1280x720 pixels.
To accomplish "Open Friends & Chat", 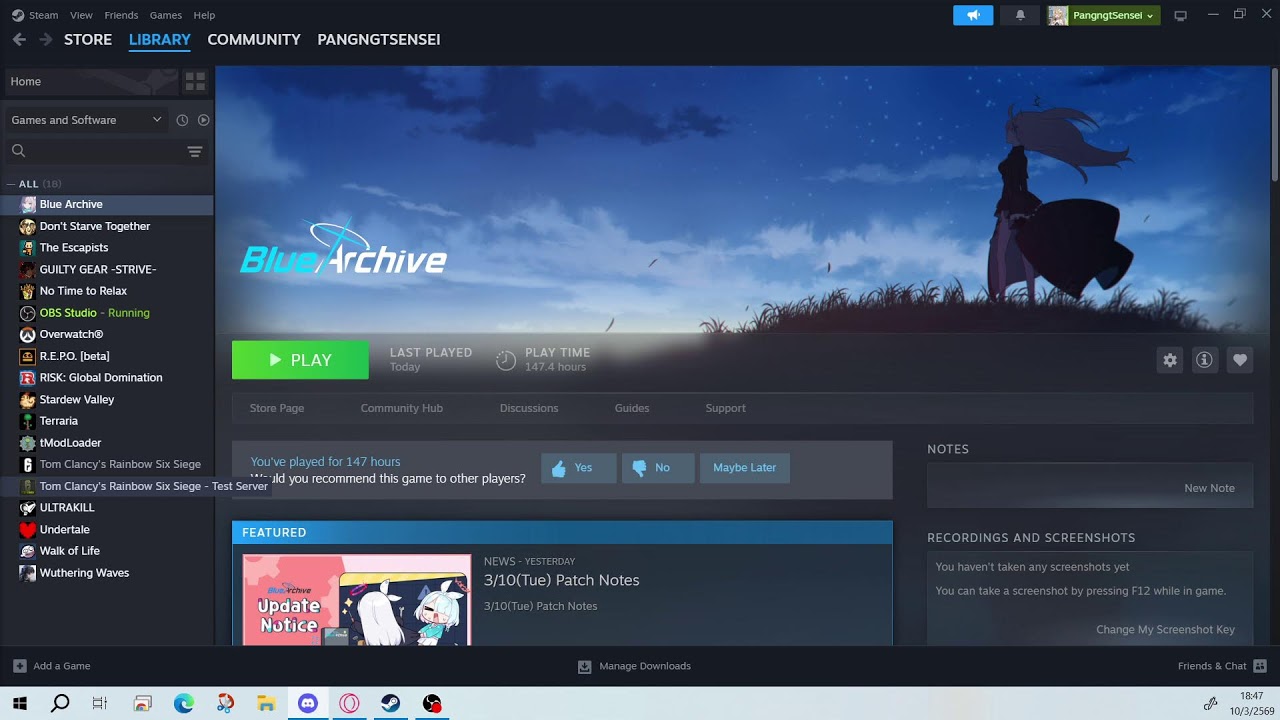I will 1222,666.
